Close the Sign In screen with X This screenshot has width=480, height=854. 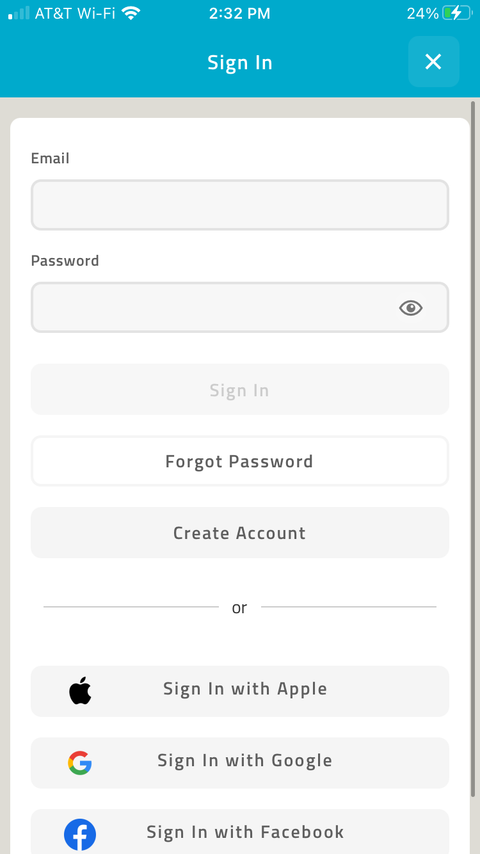coord(433,62)
